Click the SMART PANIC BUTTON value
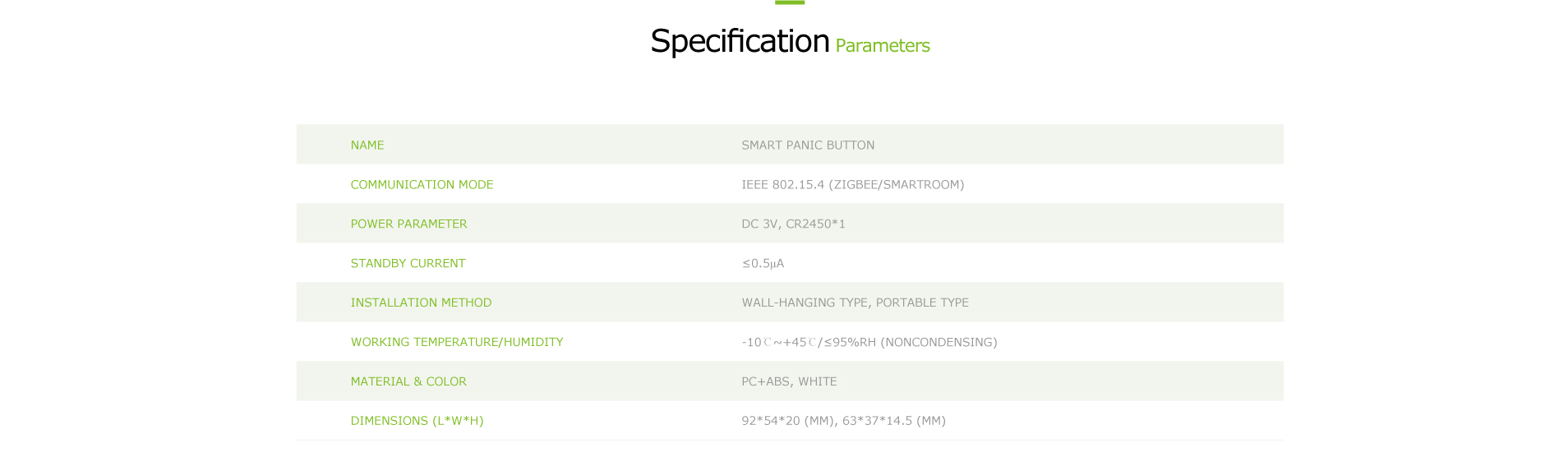 [x=808, y=145]
